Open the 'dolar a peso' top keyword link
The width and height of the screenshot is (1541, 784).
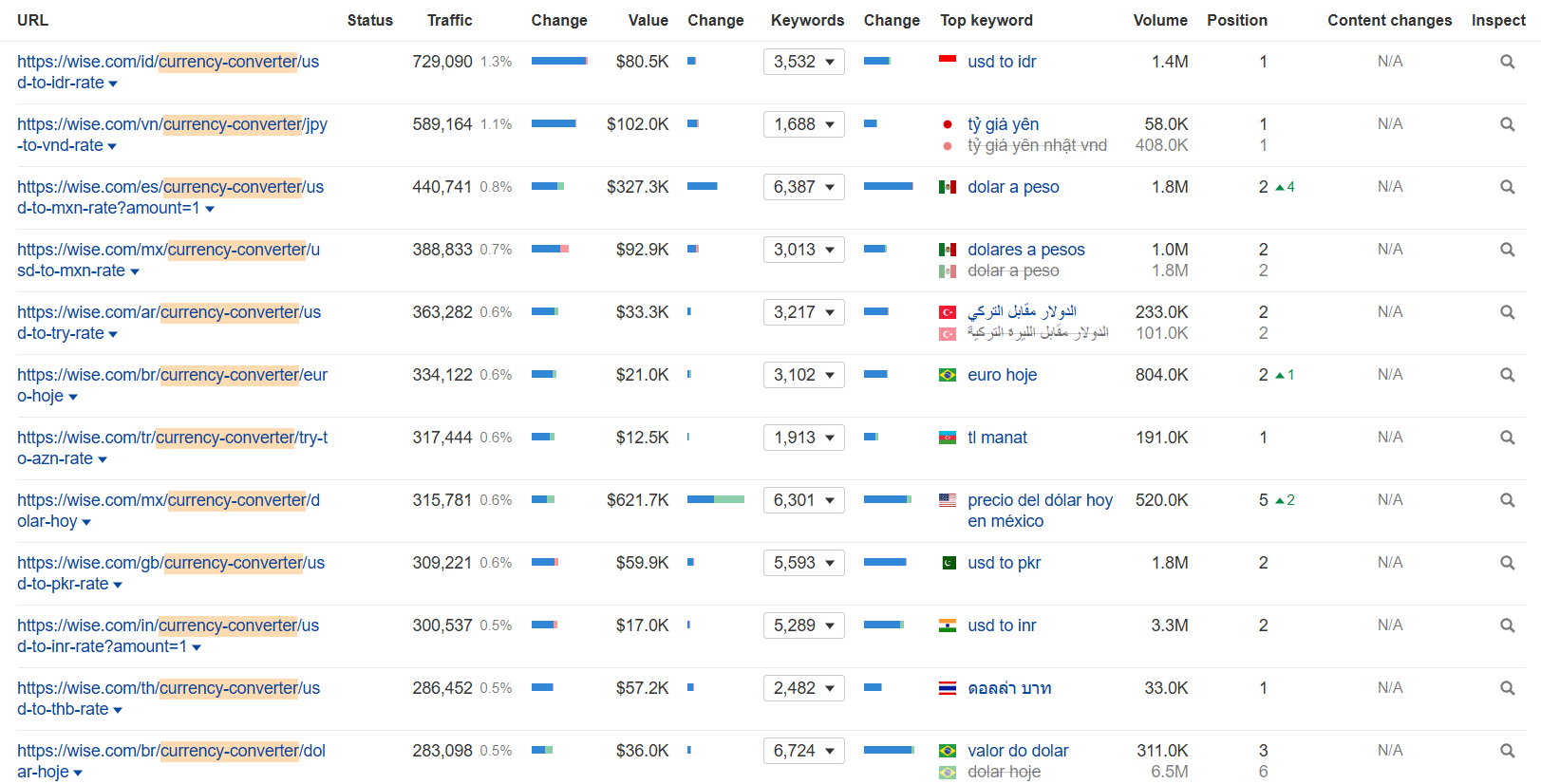click(x=1013, y=187)
